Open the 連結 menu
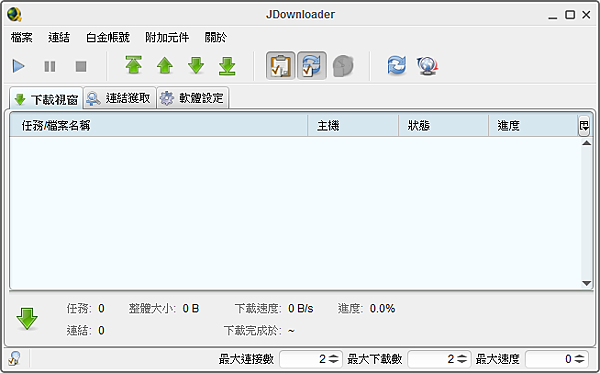The image size is (600, 373). pyautogui.click(x=59, y=37)
